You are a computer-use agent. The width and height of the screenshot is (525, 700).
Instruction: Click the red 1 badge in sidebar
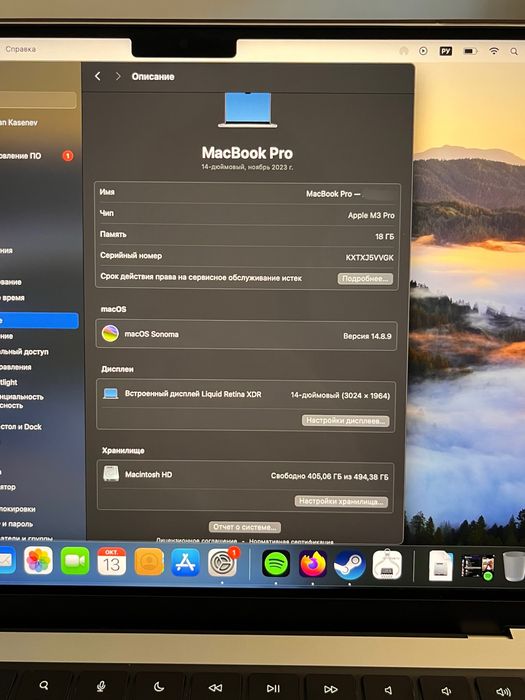coord(67,156)
